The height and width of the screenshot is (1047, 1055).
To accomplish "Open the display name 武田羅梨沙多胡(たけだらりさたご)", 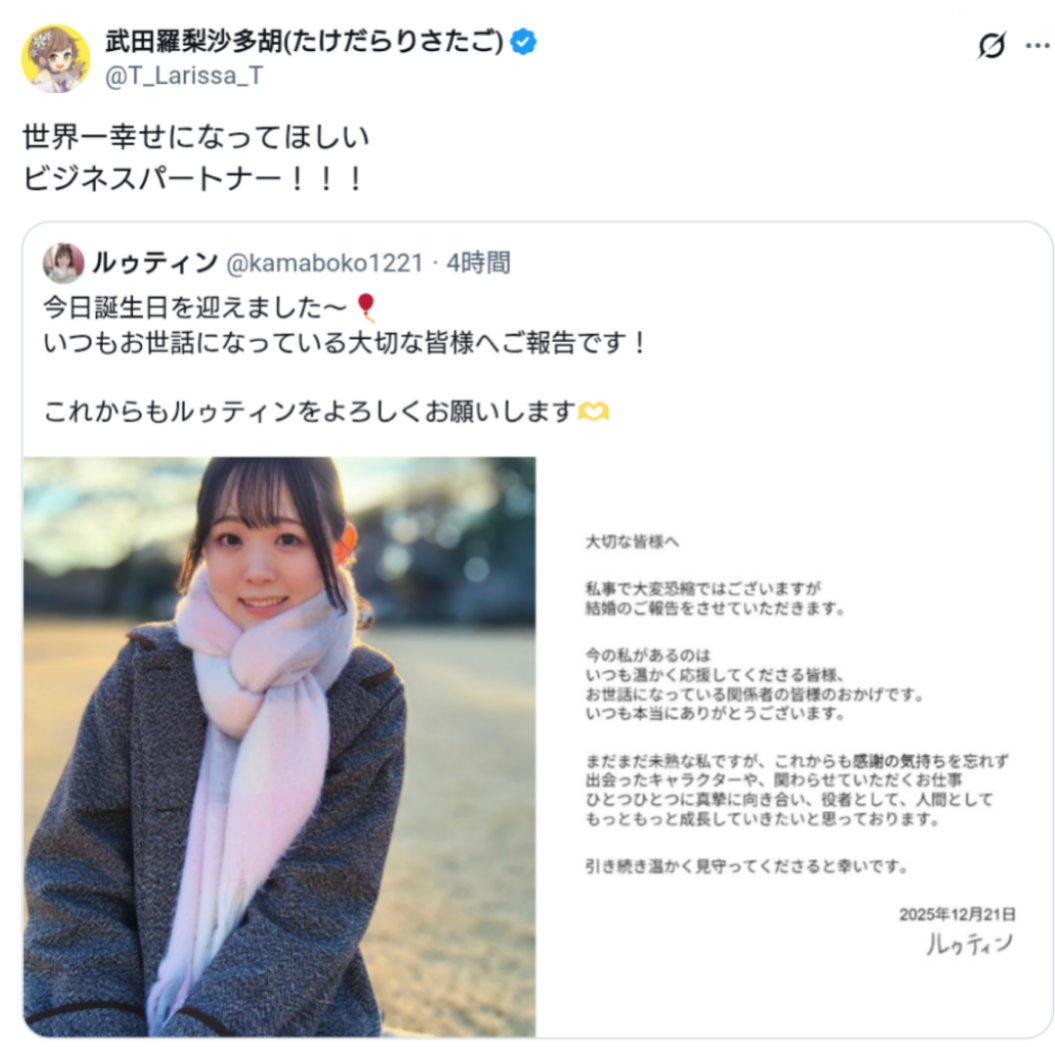I will (x=304, y=42).
